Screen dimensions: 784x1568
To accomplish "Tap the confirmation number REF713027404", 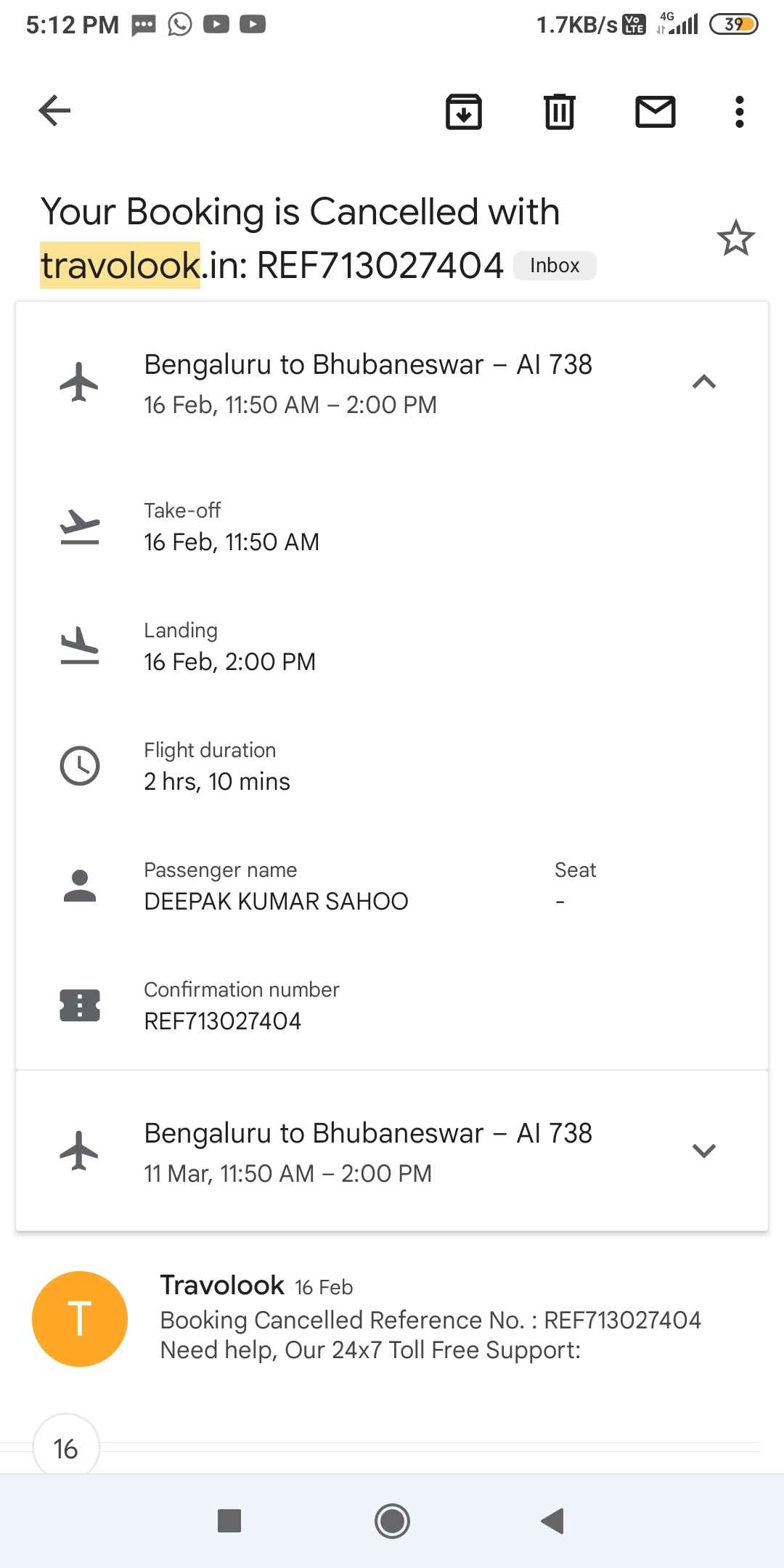I will coord(222,1021).
